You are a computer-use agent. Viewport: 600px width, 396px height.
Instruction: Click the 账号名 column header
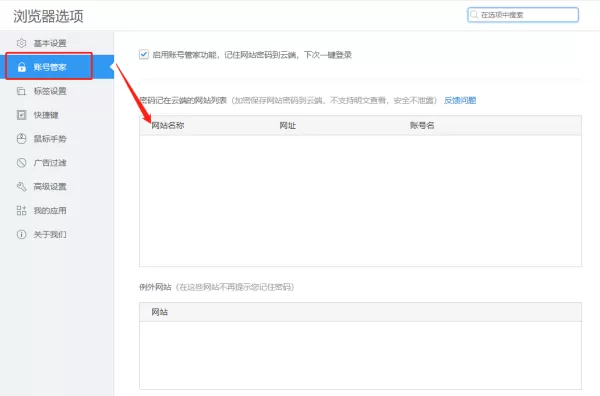422,125
